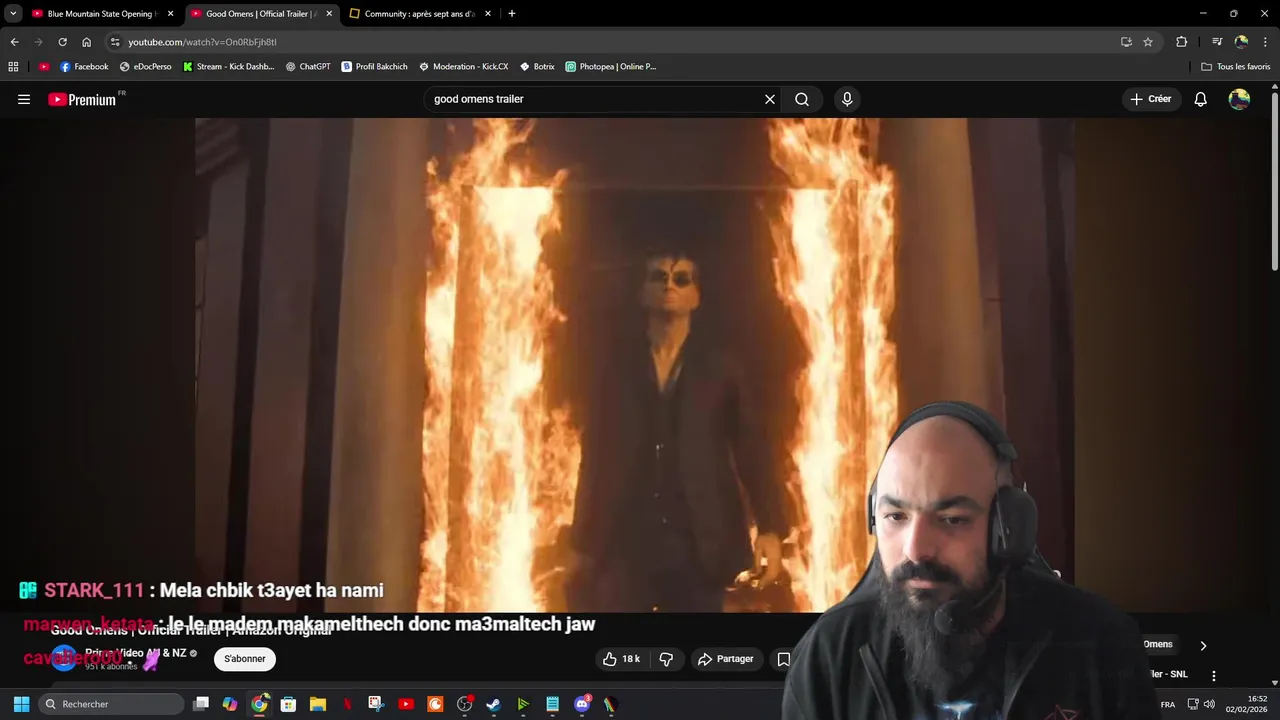View site information icon in address bar

point(115,42)
